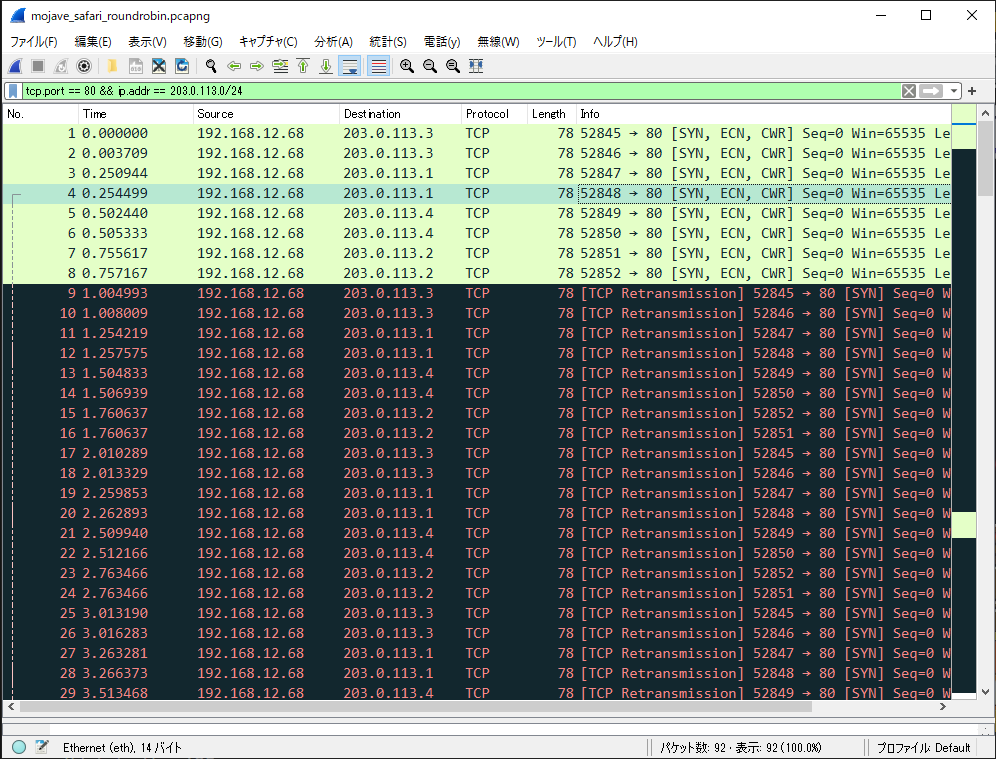Select packet 28 at time 3.266373

pos(476,673)
